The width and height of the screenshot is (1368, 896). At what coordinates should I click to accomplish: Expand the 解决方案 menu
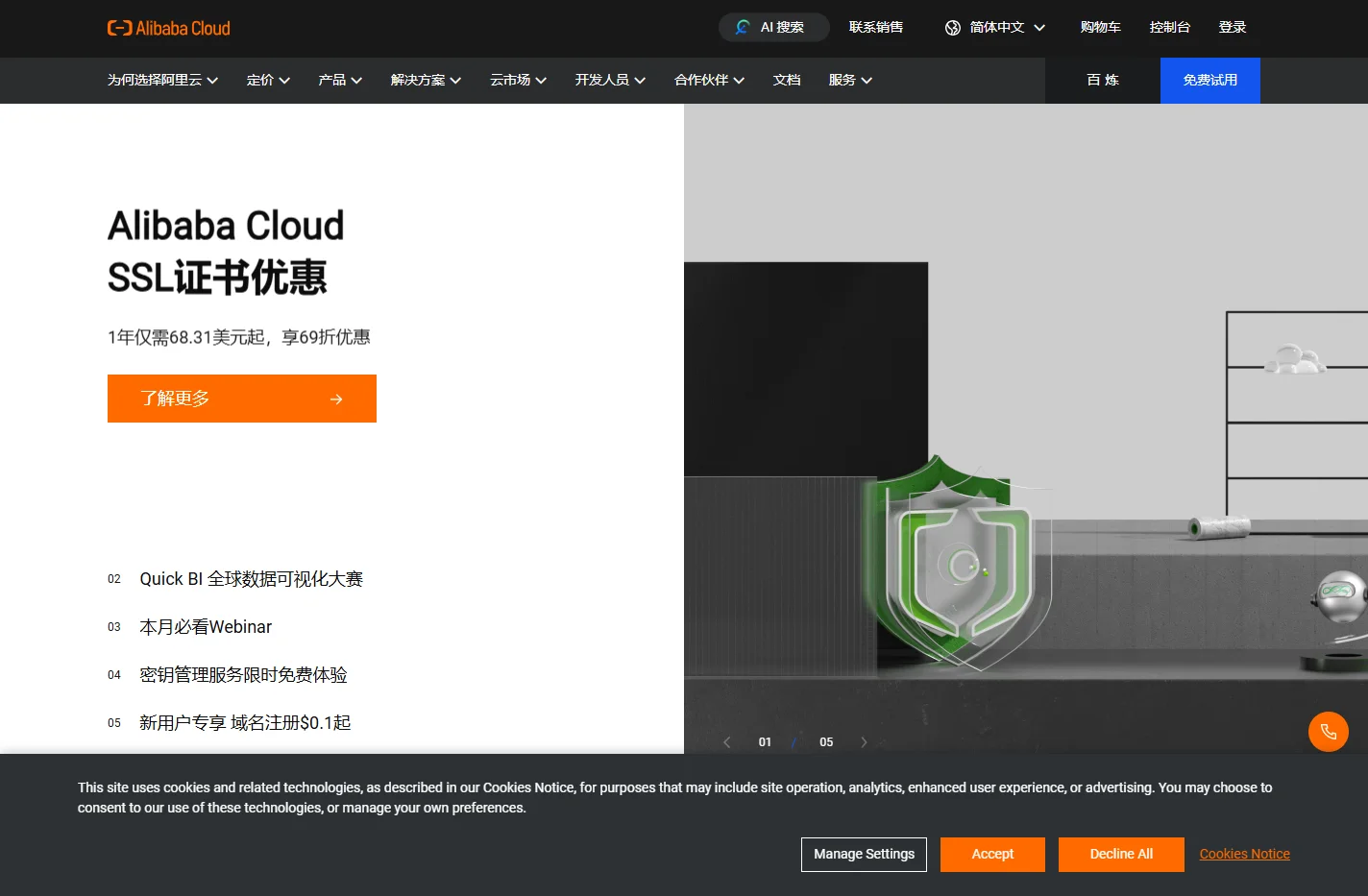pos(426,81)
